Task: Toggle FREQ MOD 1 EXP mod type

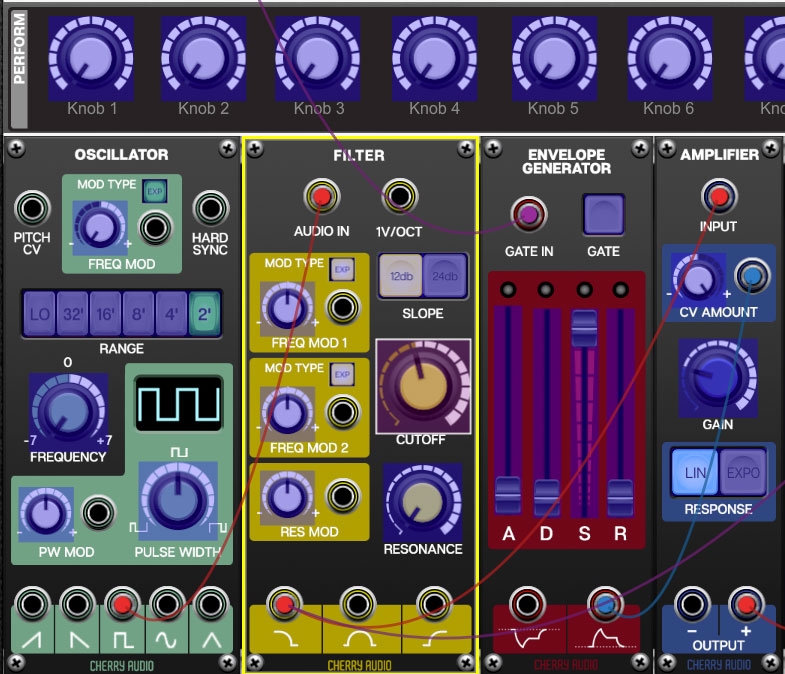Action: click(x=342, y=269)
